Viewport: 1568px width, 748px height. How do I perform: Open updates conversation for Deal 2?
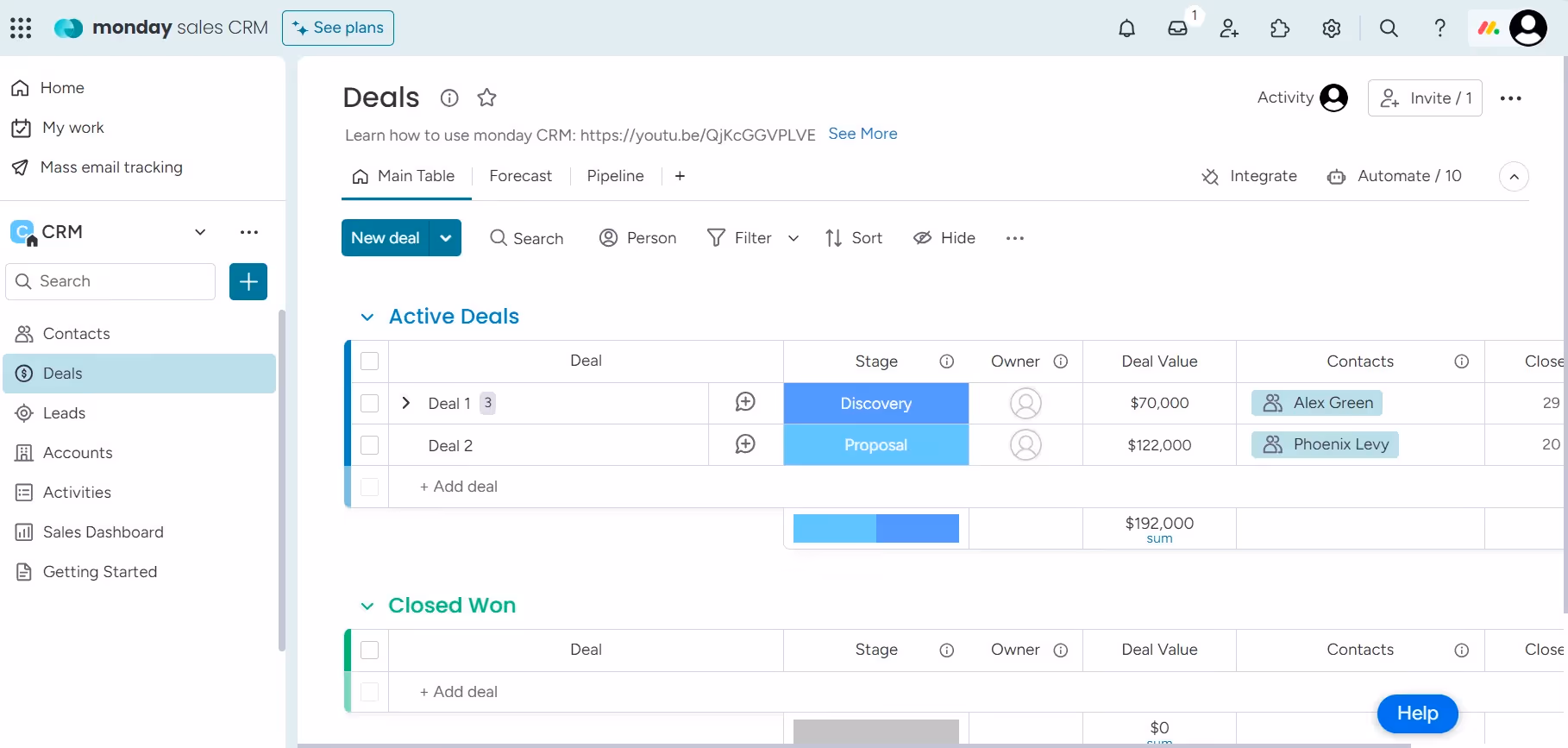click(745, 444)
